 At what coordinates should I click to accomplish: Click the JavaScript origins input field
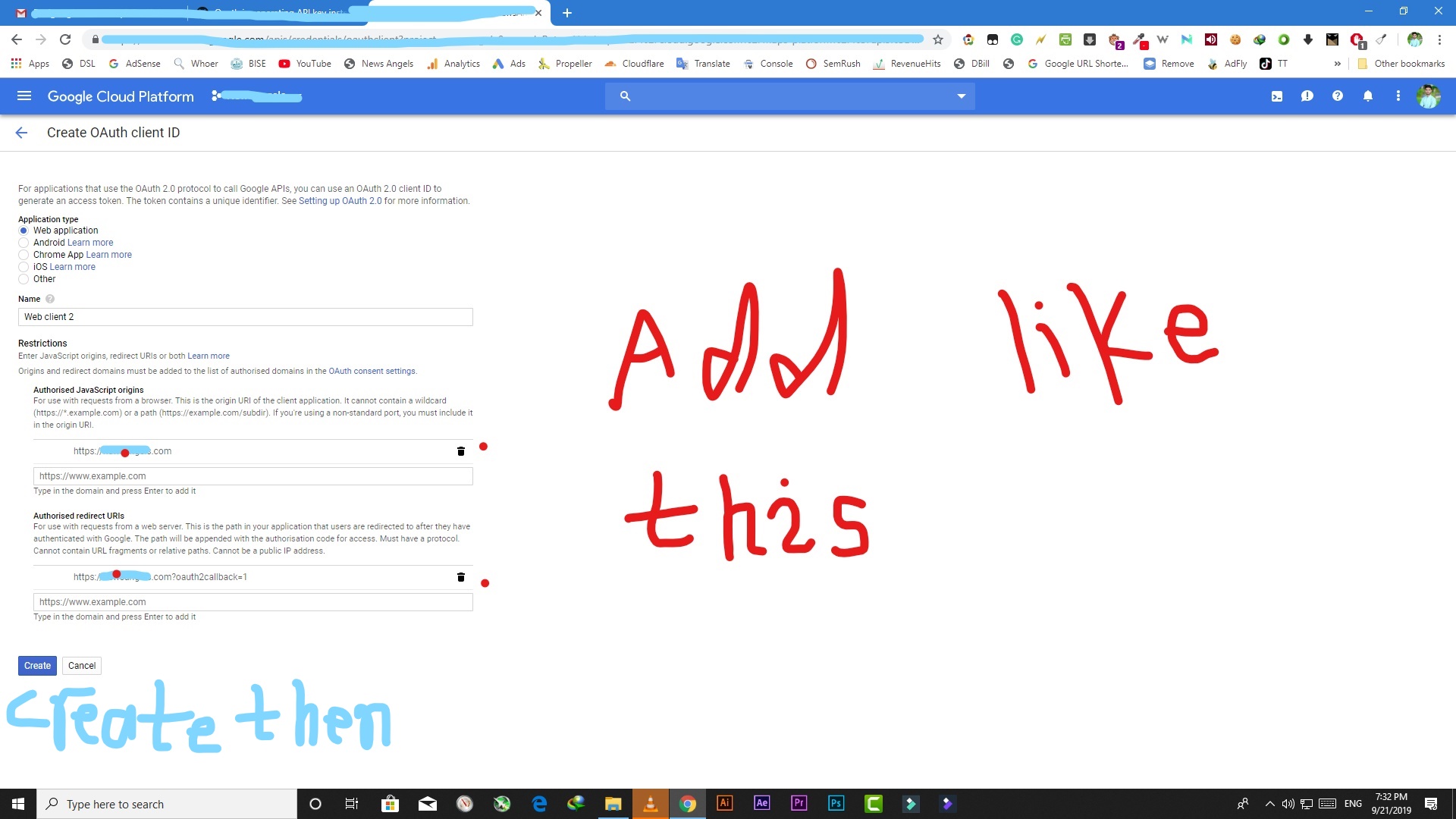tap(253, 476)
